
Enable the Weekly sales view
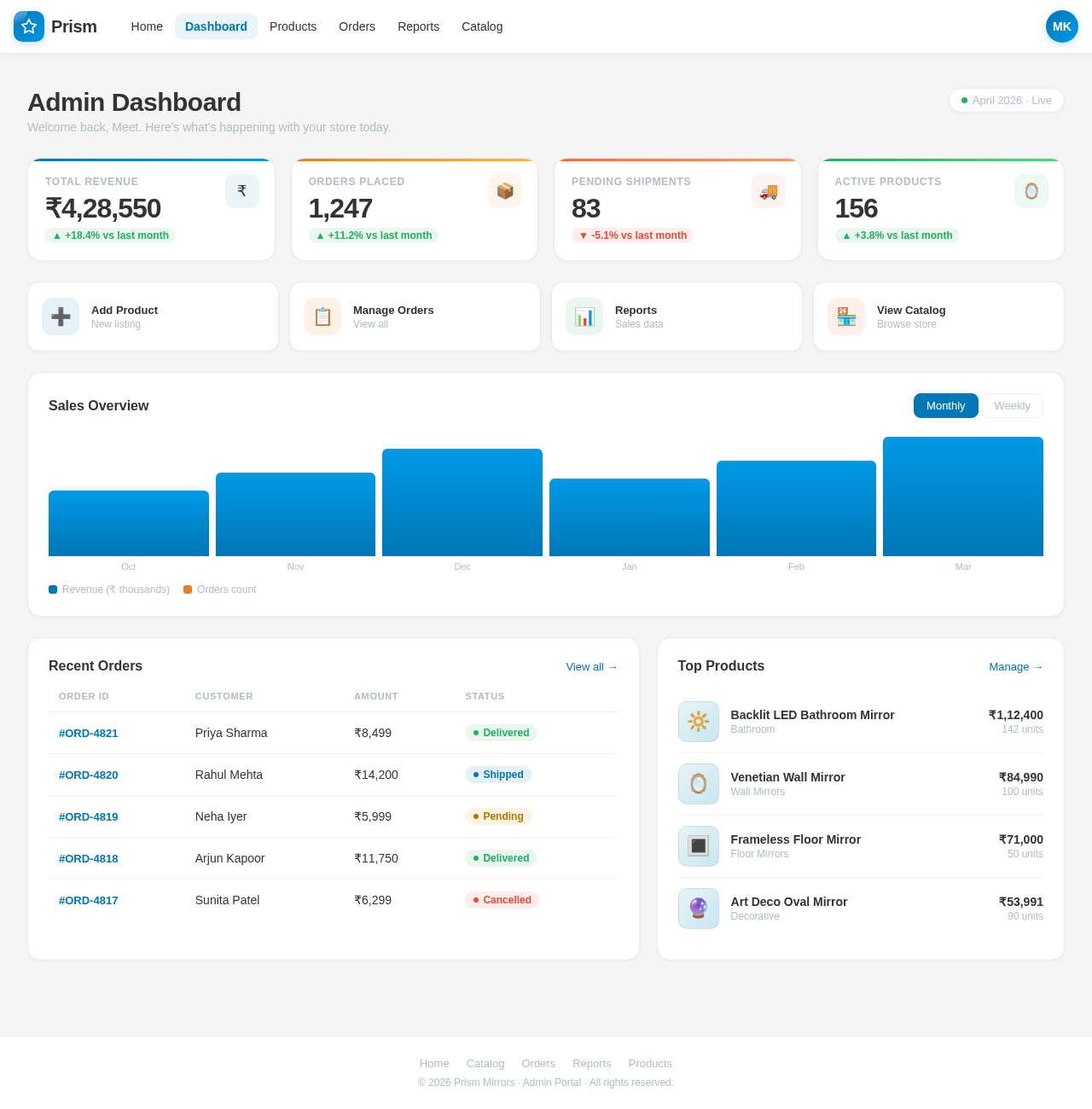(x=1012, y=405)
